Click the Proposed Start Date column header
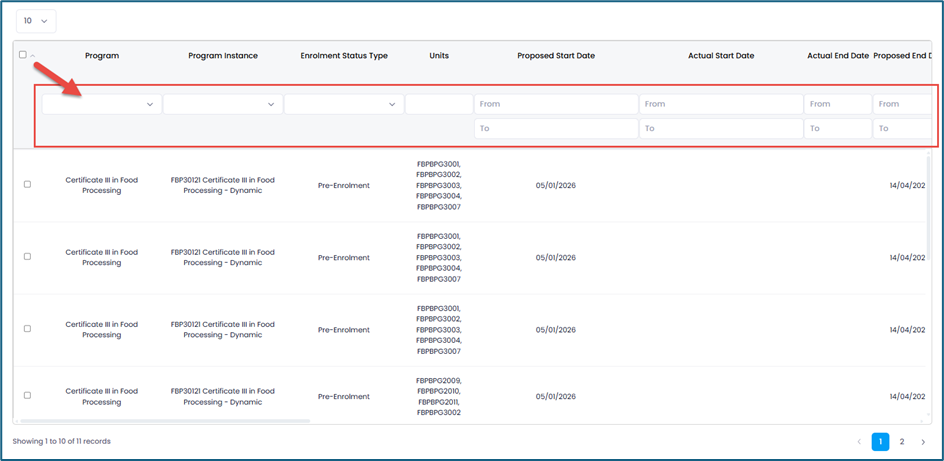 pyautogui.click(x=555, y=56)
